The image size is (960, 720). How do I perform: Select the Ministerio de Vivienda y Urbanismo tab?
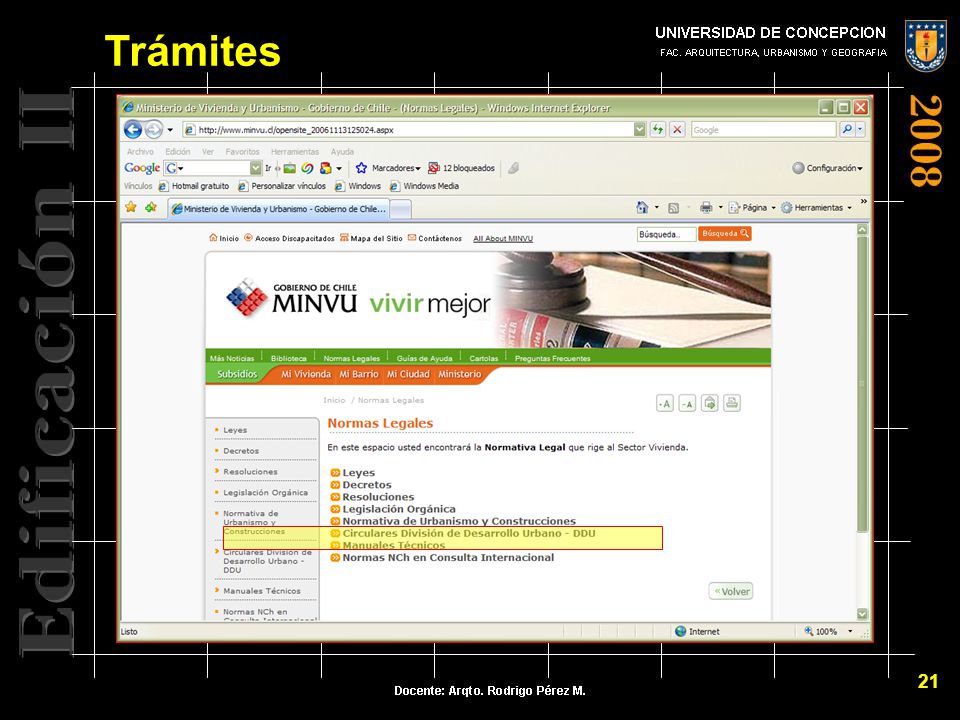[279, 209]
